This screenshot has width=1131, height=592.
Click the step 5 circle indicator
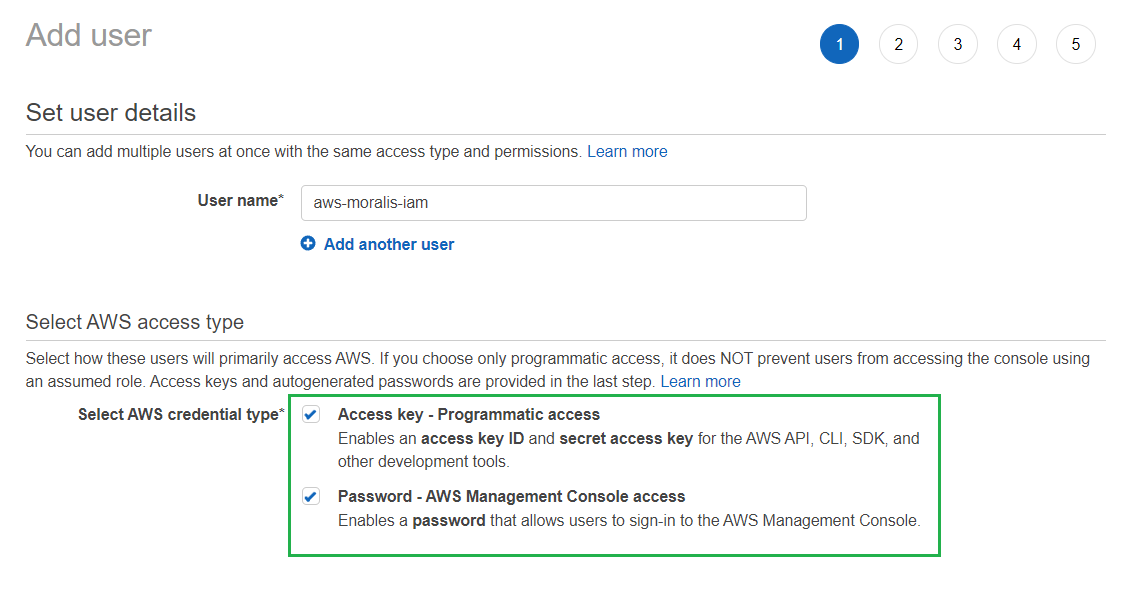[x=1075, y=44]
